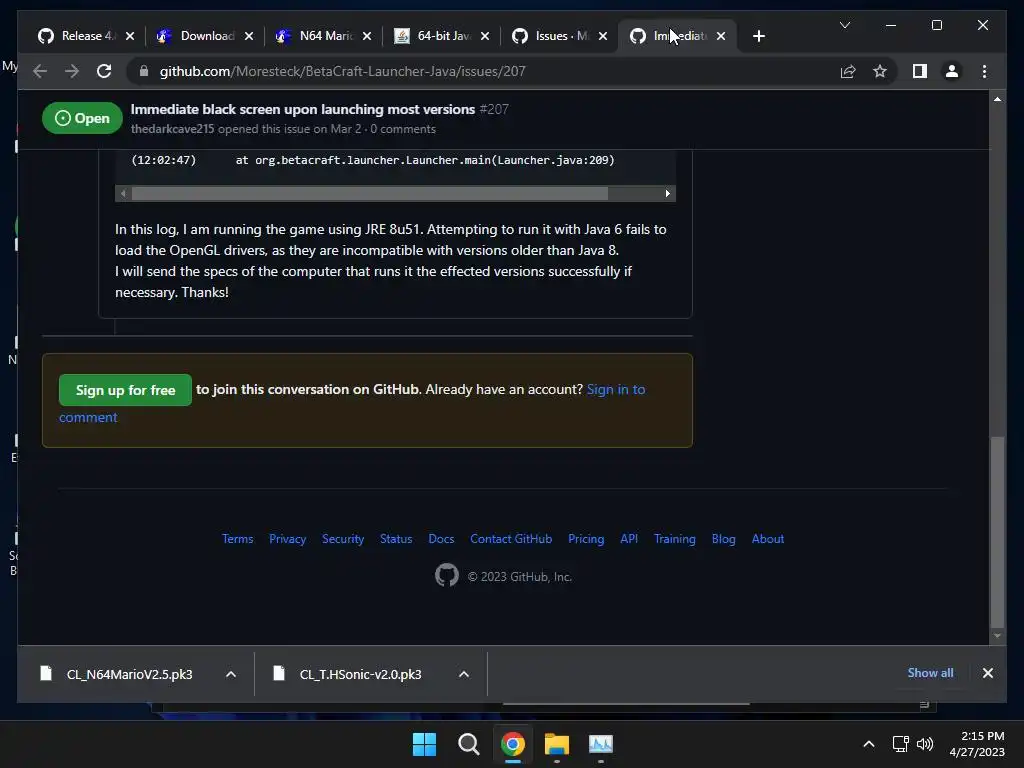The height and width of the screenshot is (768, 1024).
Task: Go forward to next page
Action: coord(72,71)
